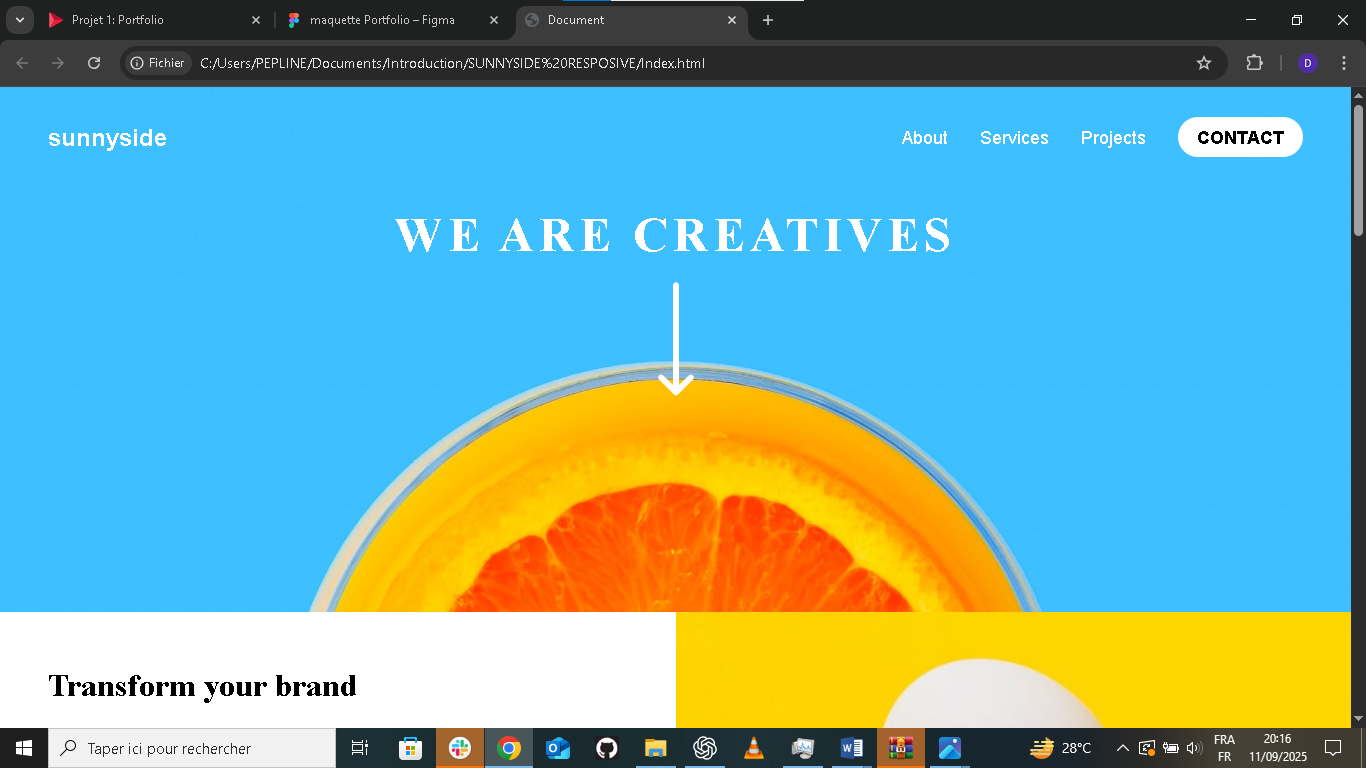Open the Chrome profile avatar
The width and height of the screenshot is (1366, 768).
[x=1307, y=63]
